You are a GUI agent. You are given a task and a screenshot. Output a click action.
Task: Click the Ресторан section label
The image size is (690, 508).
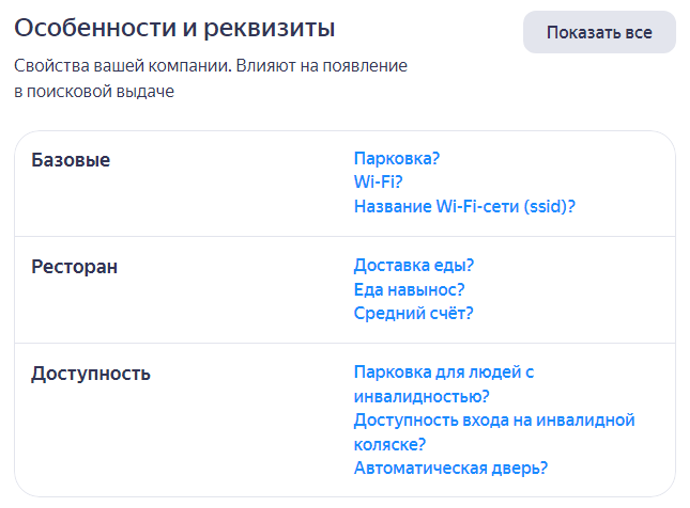pyautogui.click(x=74, y=267)
